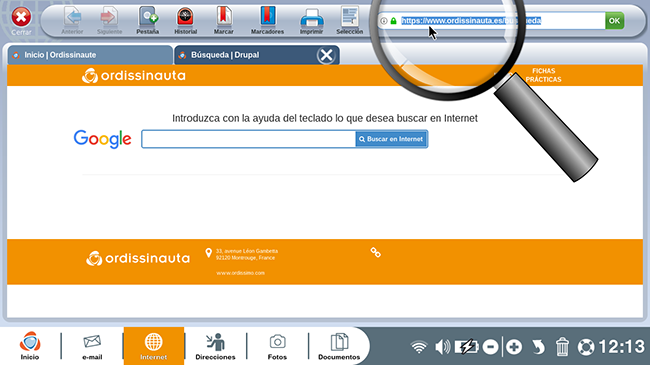Print the page with Imprimir
The width and height of the screenshot is (650, 365).
coord(311,20)
